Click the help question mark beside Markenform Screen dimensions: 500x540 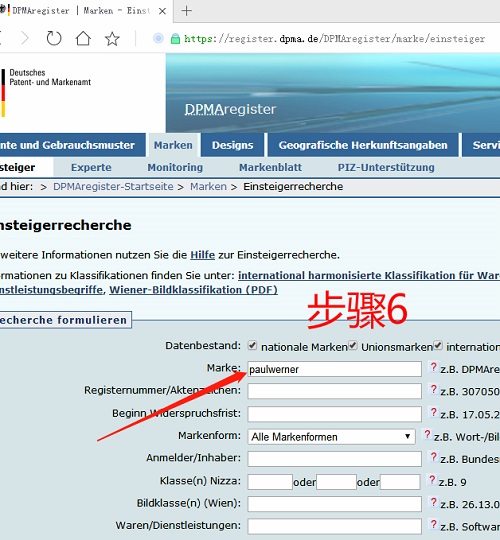pyautogui.click(x=427, y=435)
